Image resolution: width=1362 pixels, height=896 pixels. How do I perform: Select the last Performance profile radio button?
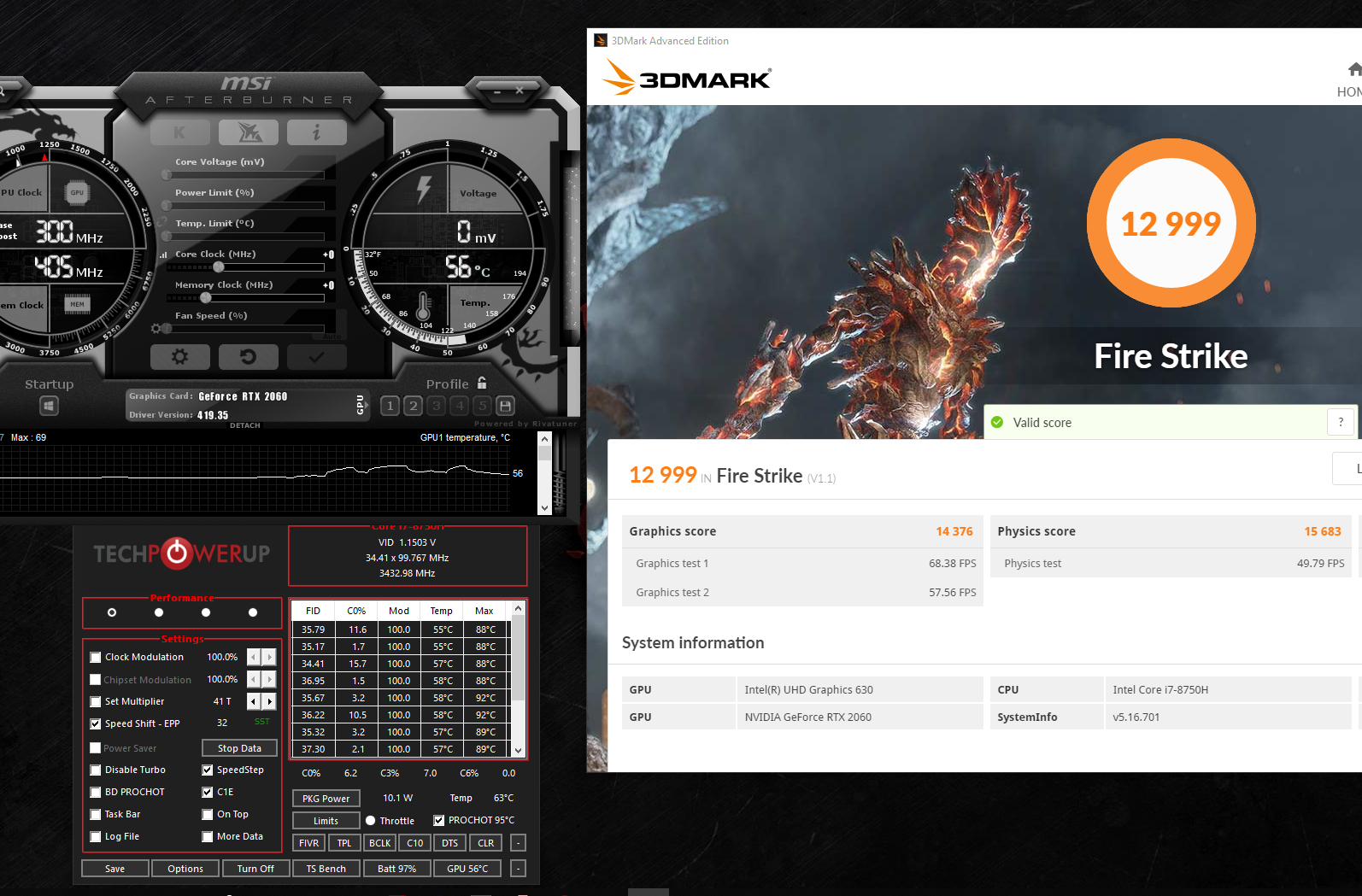pyautogui.click(x=253, y=612)
